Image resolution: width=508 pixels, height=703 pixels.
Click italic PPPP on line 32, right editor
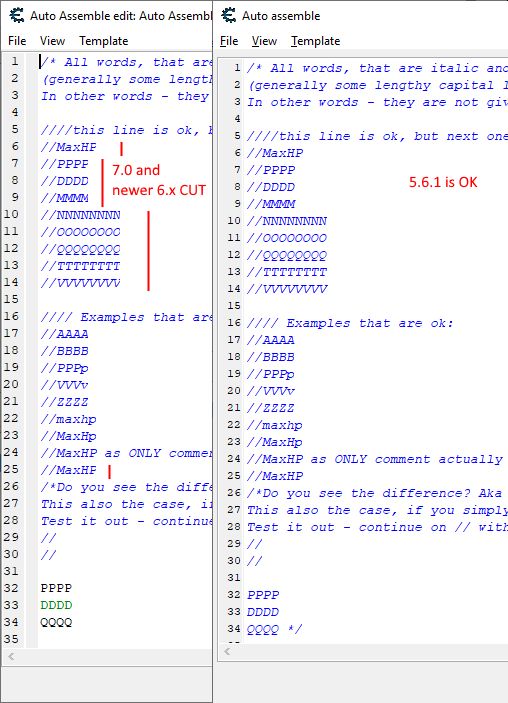[263, 595]
